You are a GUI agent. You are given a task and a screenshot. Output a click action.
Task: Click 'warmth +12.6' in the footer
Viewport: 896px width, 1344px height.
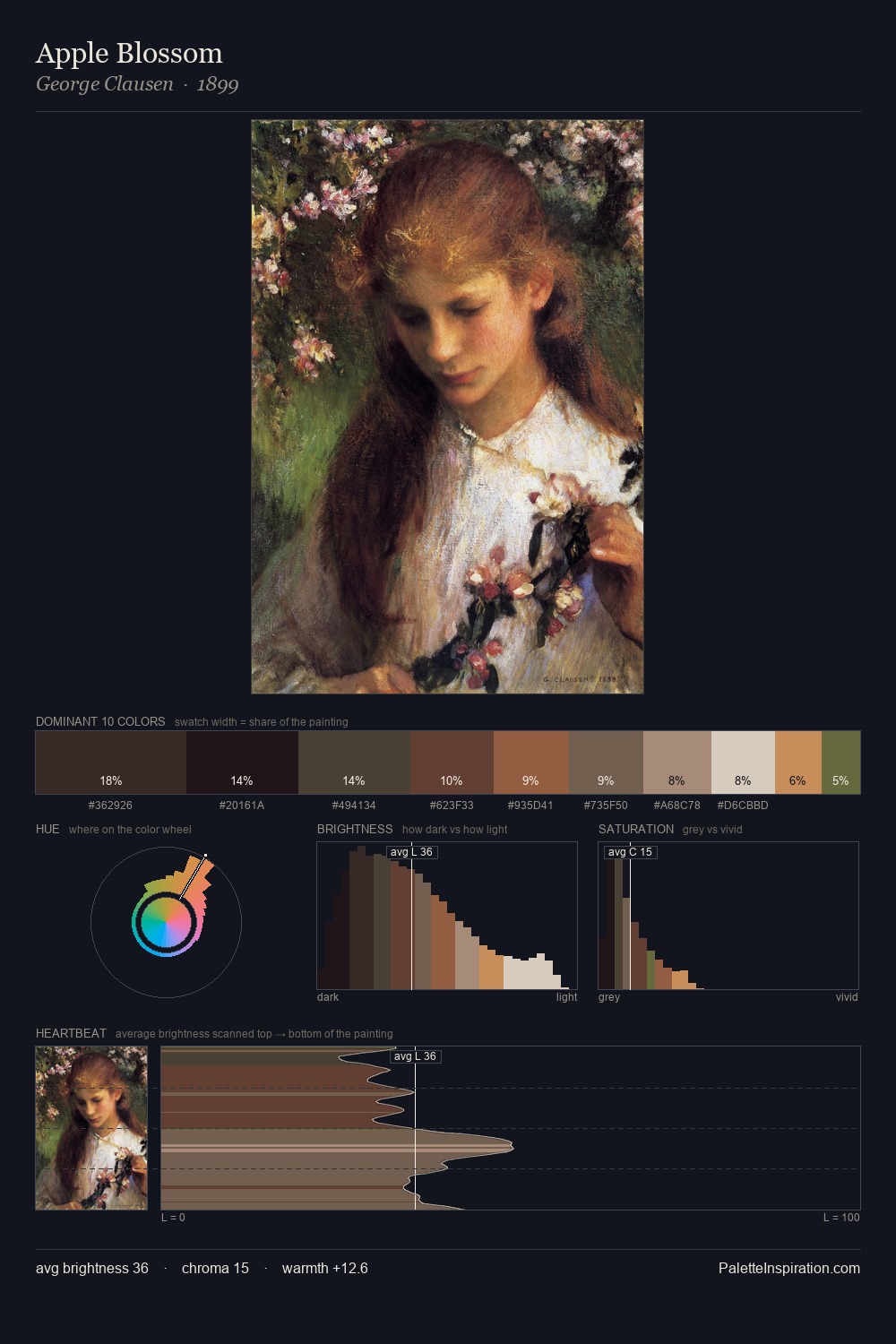click(x=325, y=1268)
